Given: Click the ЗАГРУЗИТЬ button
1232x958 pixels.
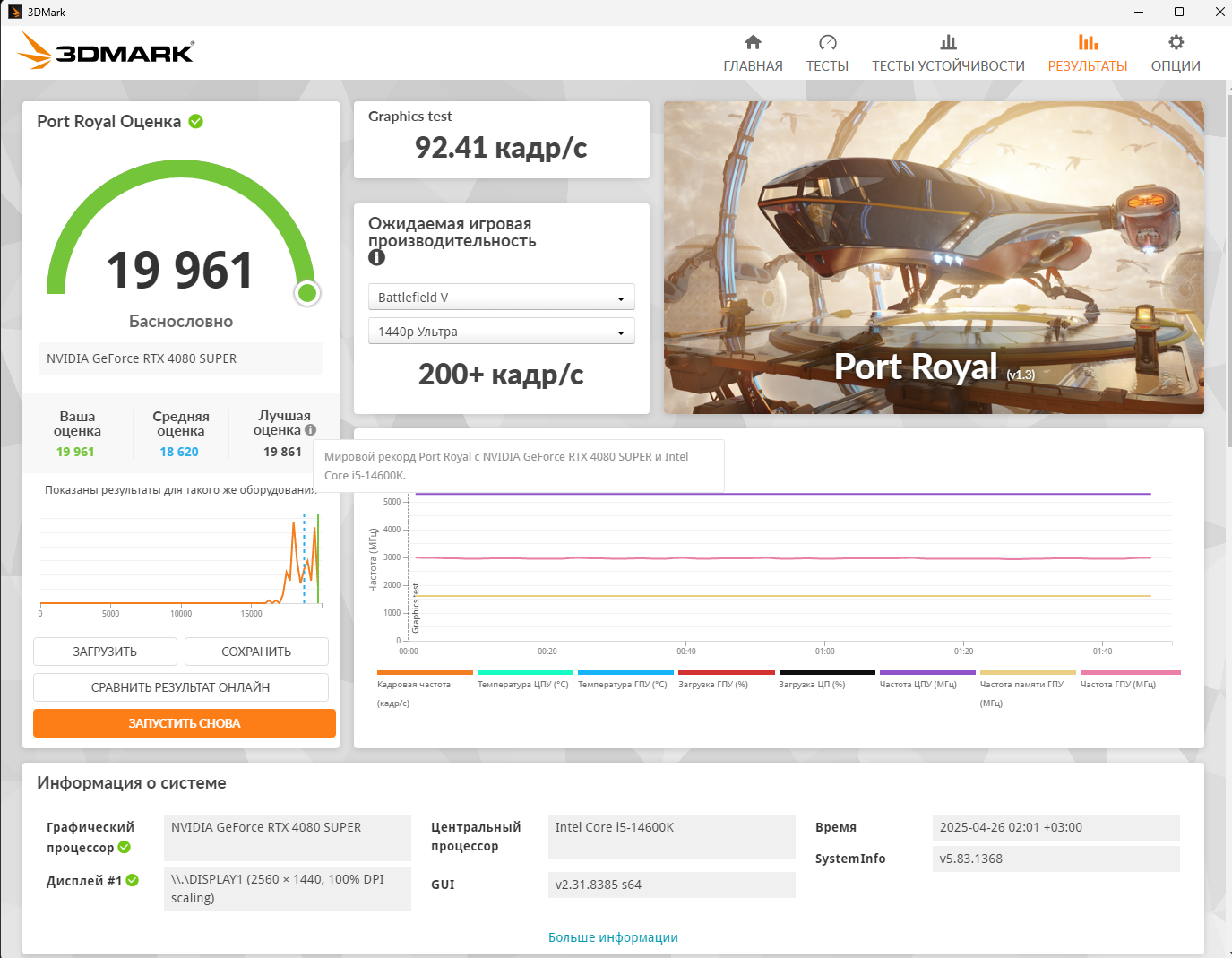Looking at the screenshot, I should tap(105, 652).
